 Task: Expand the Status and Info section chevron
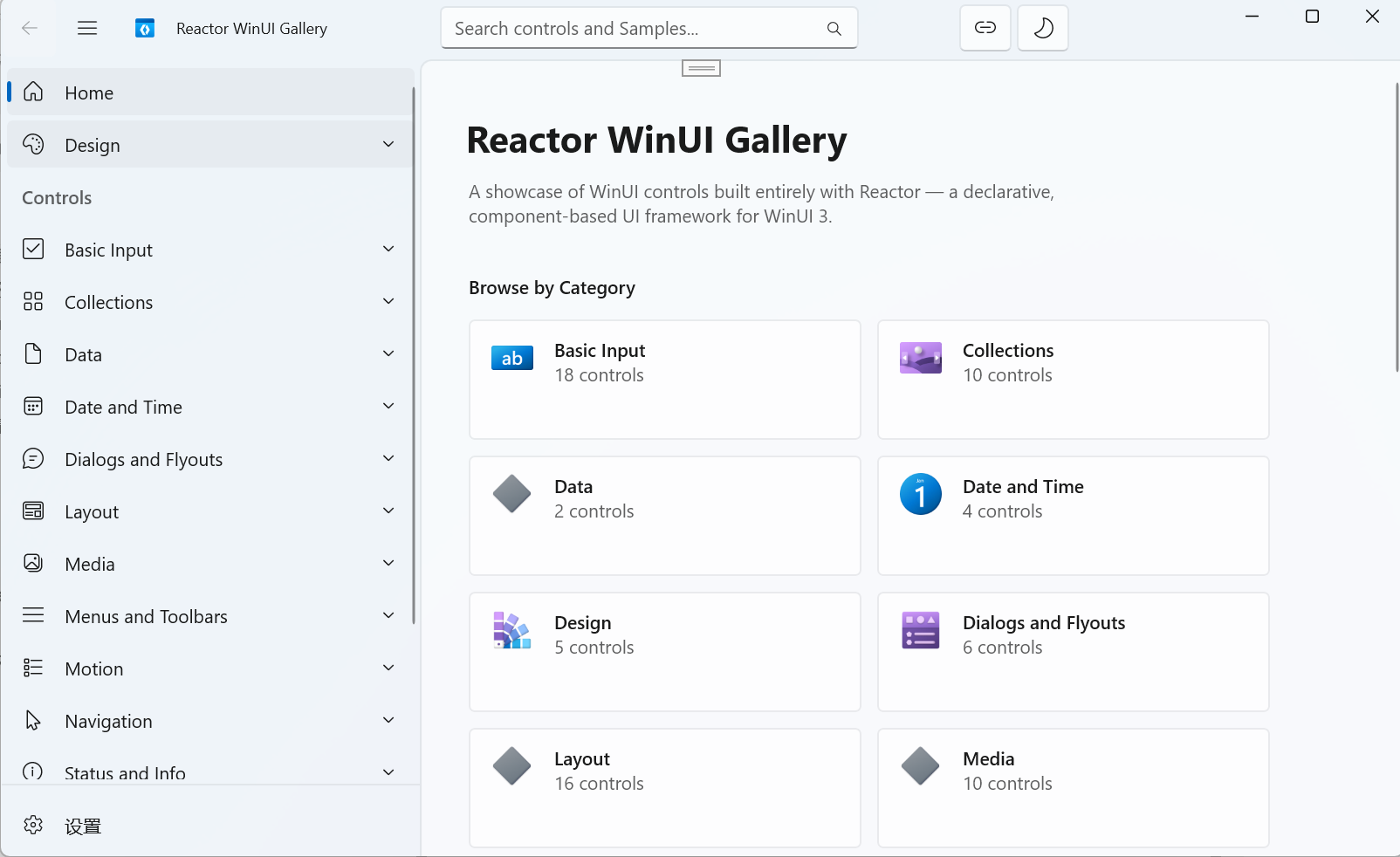[388, 772]
